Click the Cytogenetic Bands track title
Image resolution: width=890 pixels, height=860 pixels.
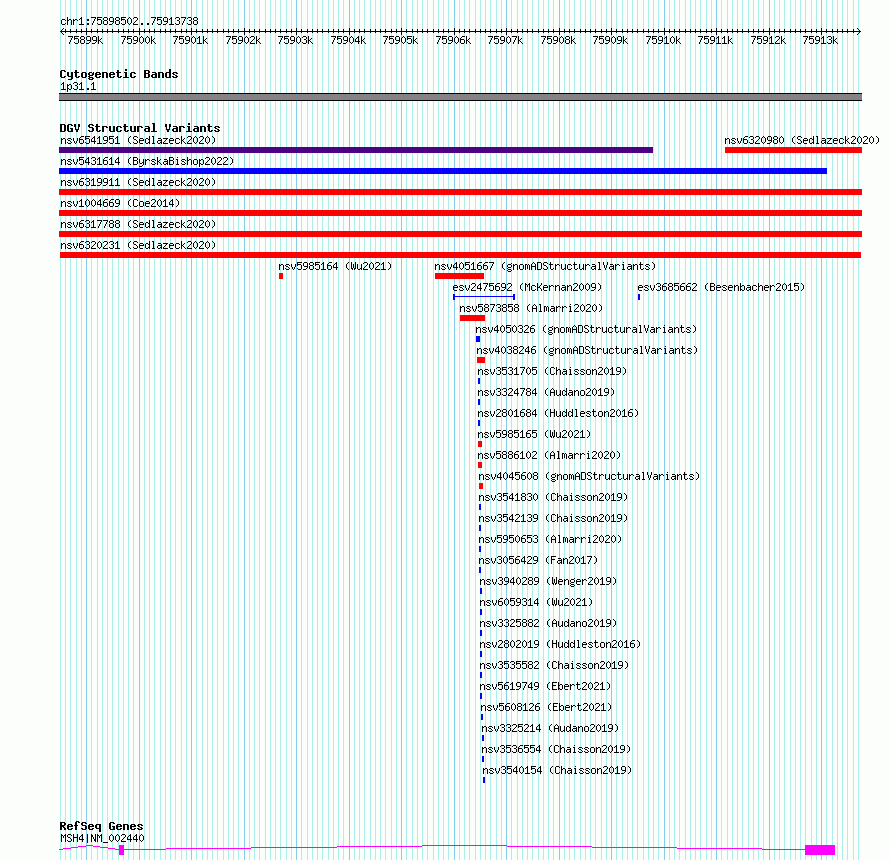[x=119, y=74]
